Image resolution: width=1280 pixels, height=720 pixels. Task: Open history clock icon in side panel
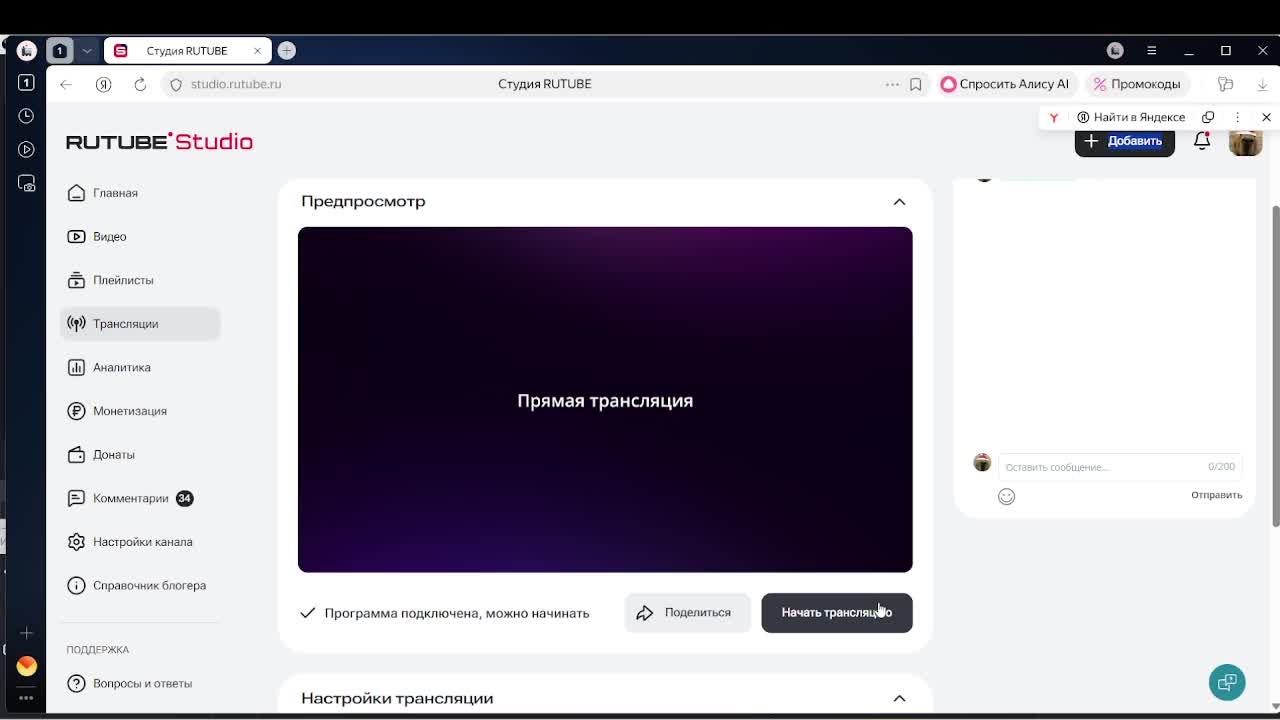tap(26, 116)
